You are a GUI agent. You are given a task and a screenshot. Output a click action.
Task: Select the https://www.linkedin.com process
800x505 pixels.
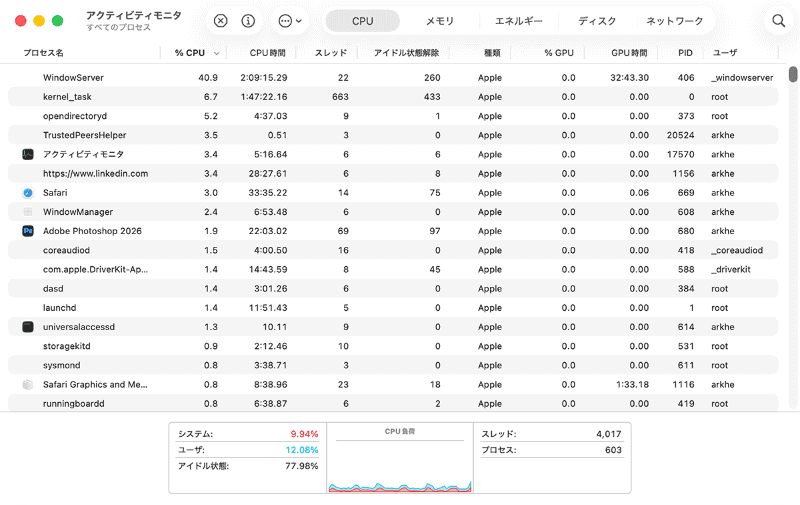[x=393, y=173]
